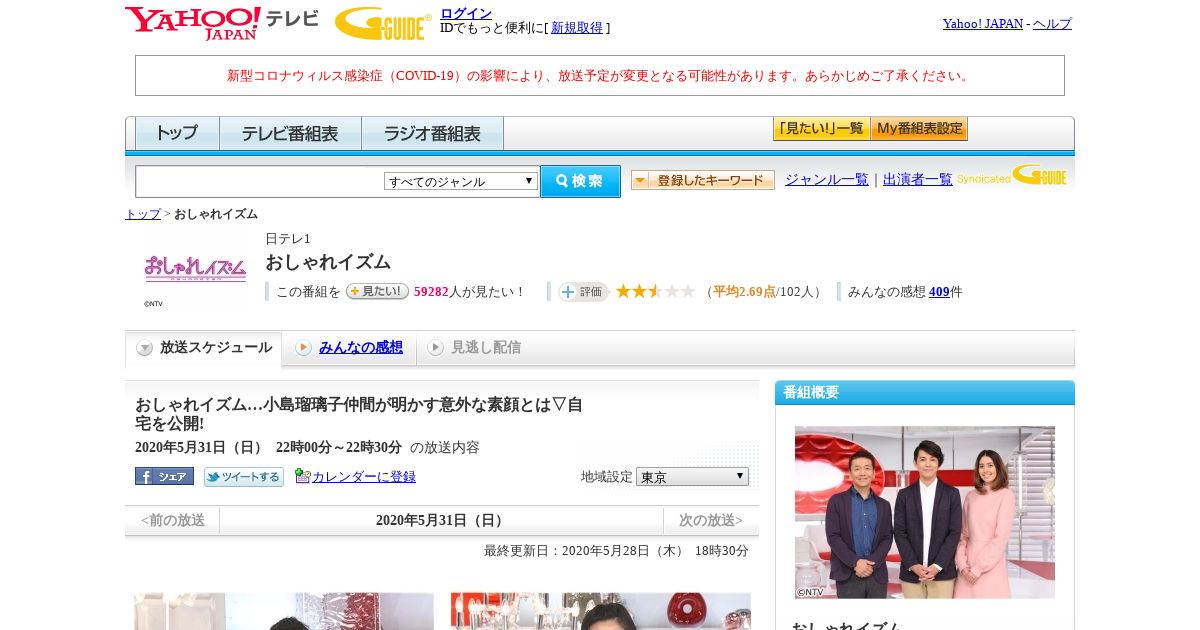Click the grey play icon beside 見逃し配信
Viewport: 1200px width, 630px height.
coord(435,347)
